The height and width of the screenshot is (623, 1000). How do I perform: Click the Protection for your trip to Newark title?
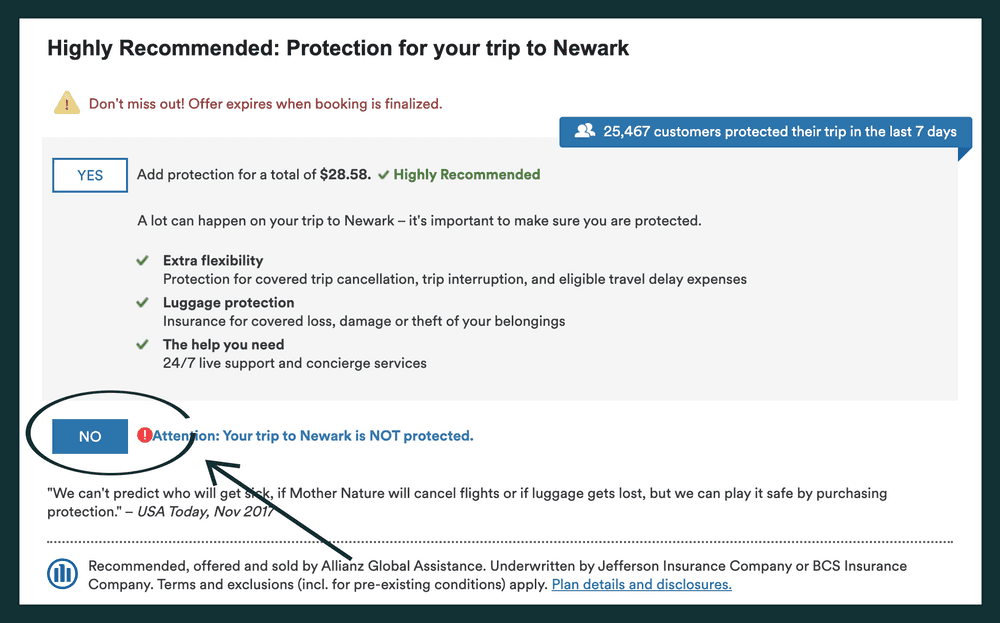(x=338, y=48)
